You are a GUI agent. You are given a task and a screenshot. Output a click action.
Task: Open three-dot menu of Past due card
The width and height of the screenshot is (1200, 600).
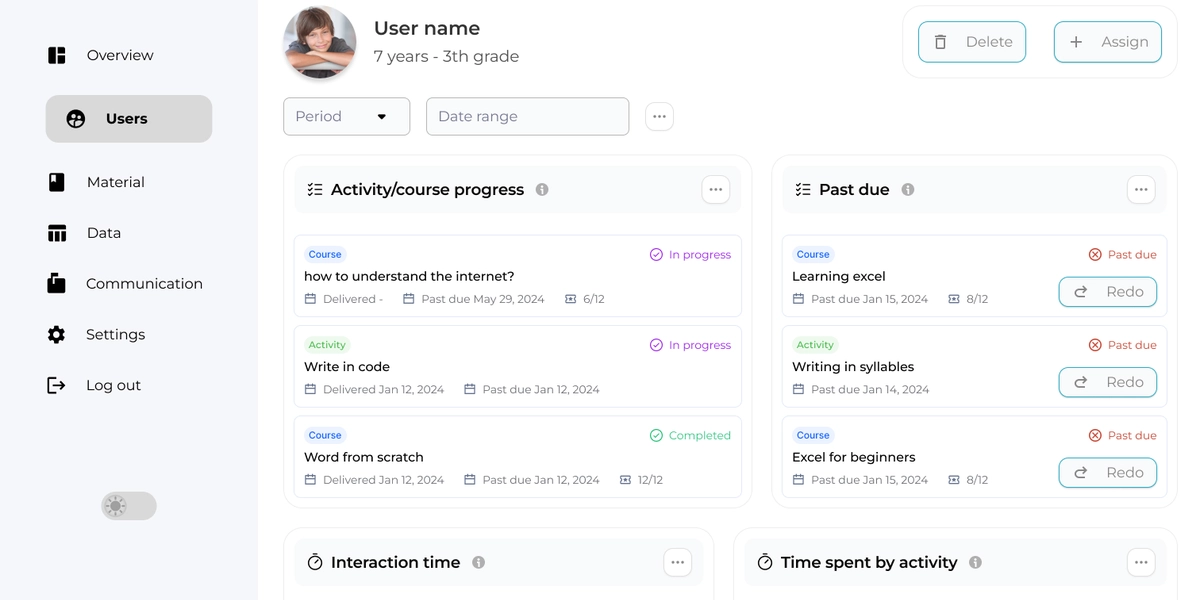[x=1141, y=189]
